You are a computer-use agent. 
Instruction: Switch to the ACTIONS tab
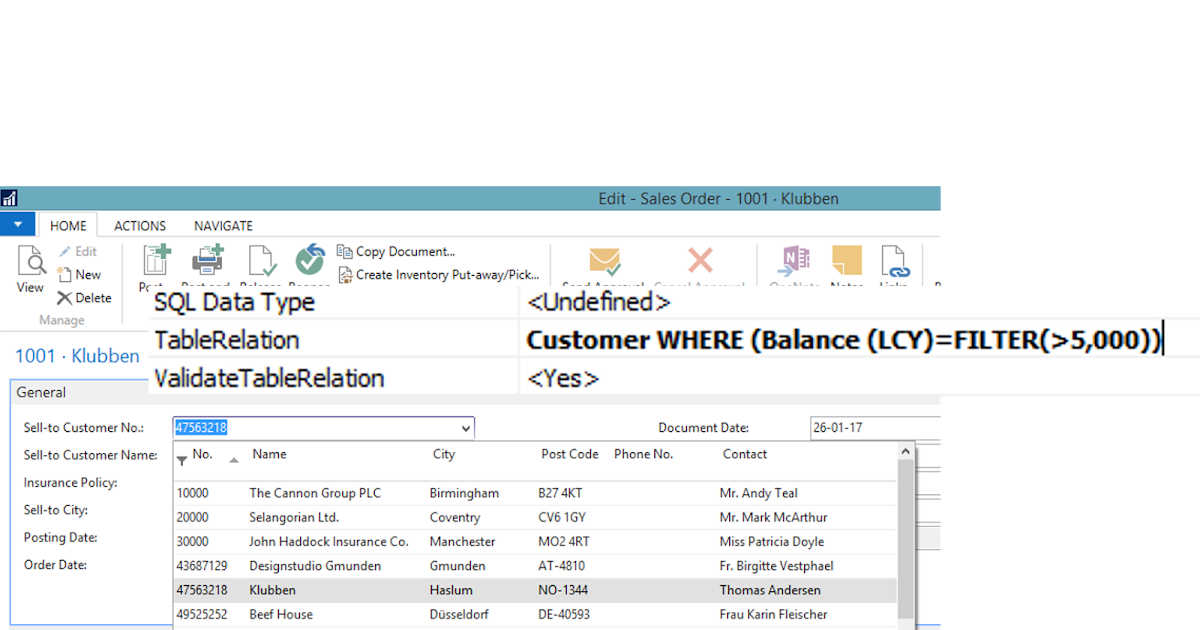[139, 225]
